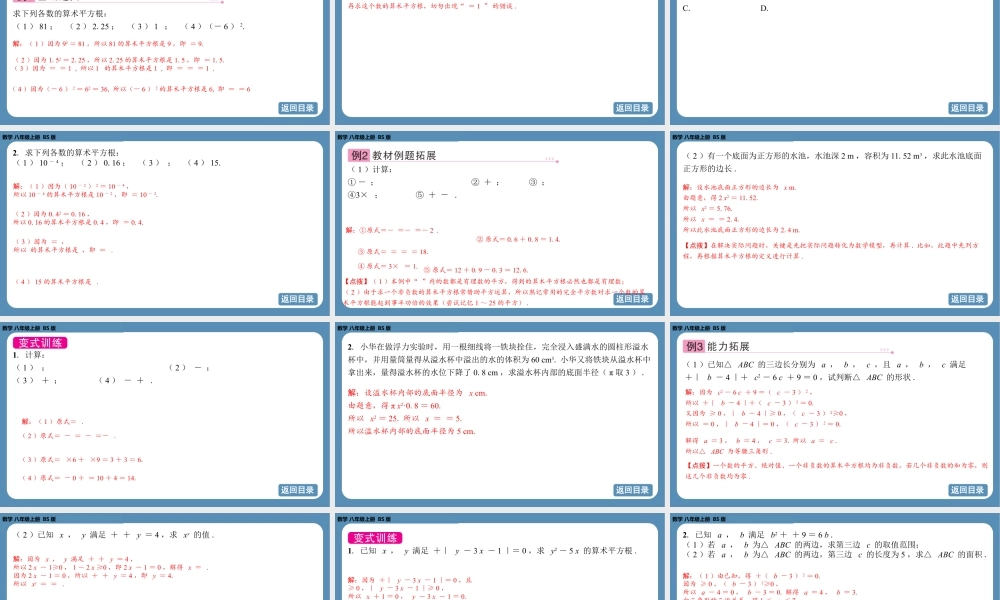Click the 【点拨】 marker on the 例2 slide

pos(355,280)
